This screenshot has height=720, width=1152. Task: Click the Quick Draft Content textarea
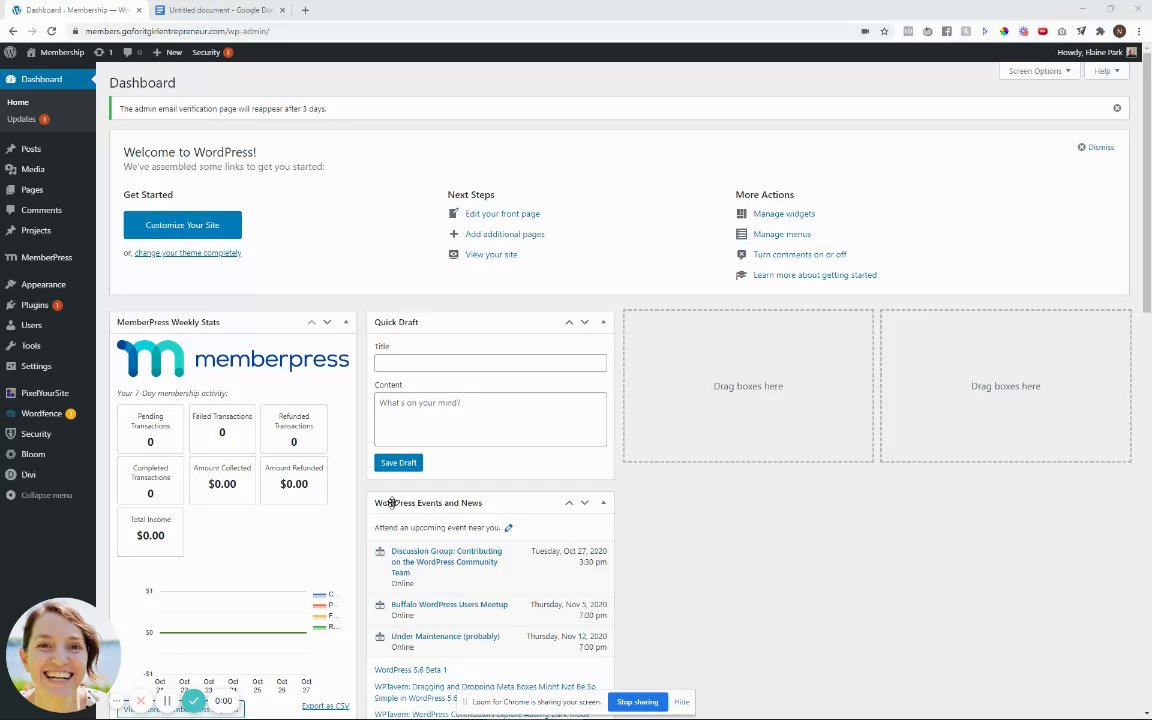(x=490, y=420)
